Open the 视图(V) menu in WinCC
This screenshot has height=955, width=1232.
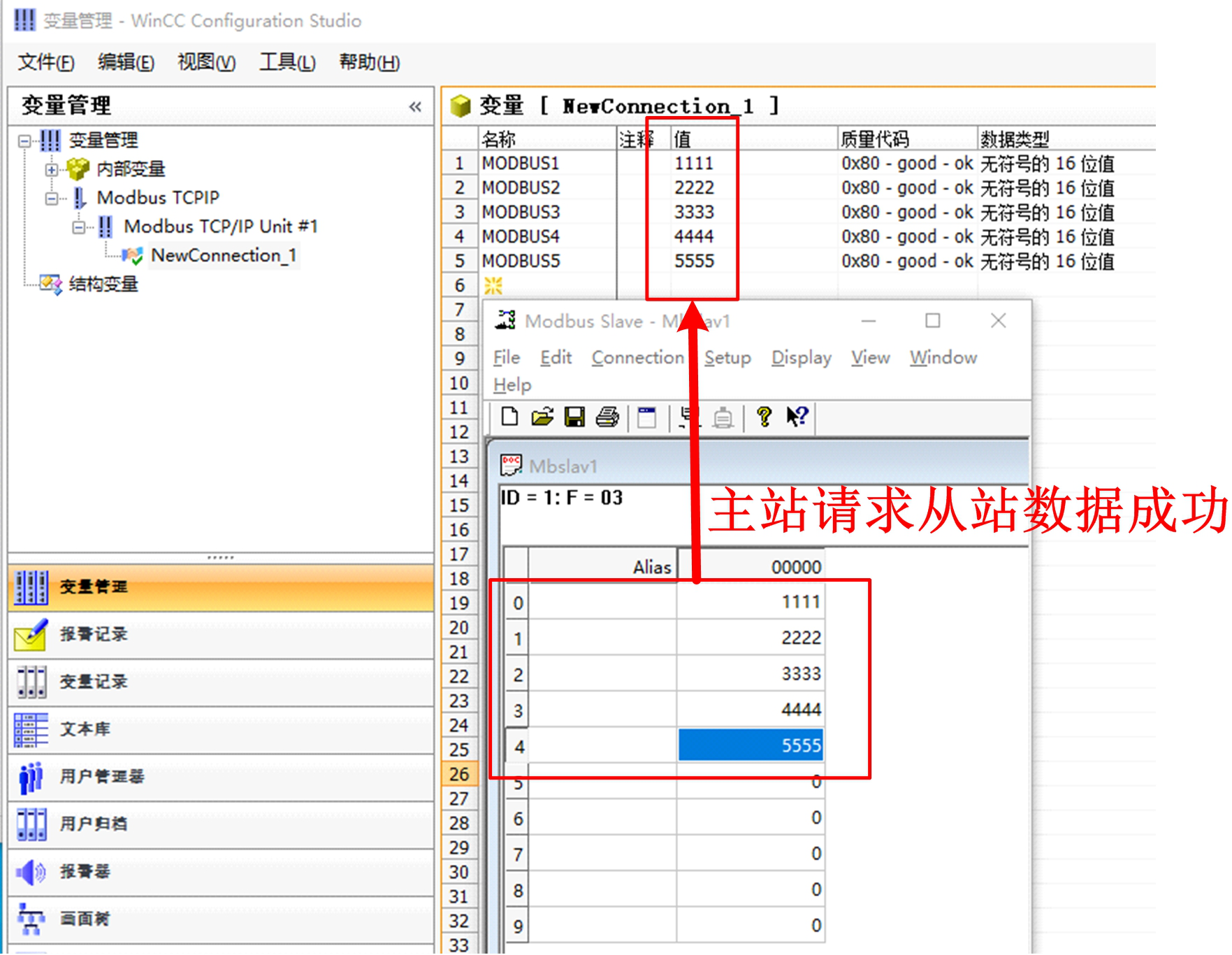tap(206, 62)
